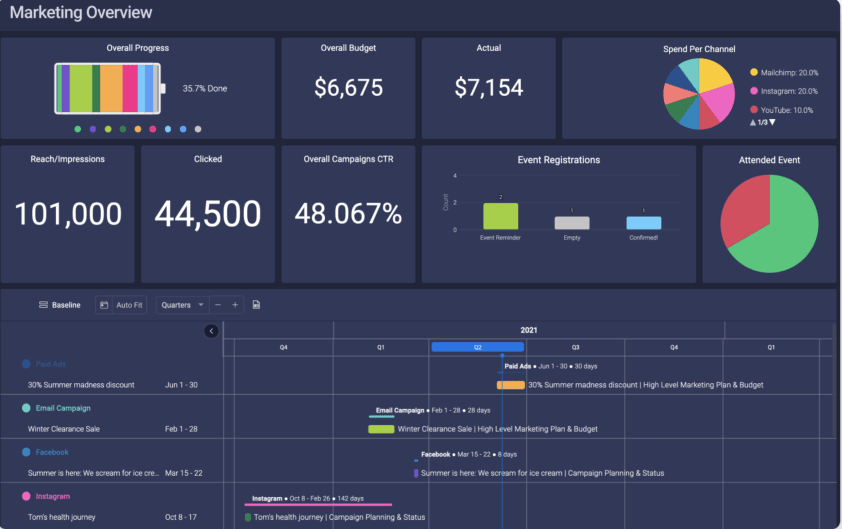This screenshot has height=529, width=842.
Task: Click the Marketing Overview dashboard title
Action: [x=81, y=12]
